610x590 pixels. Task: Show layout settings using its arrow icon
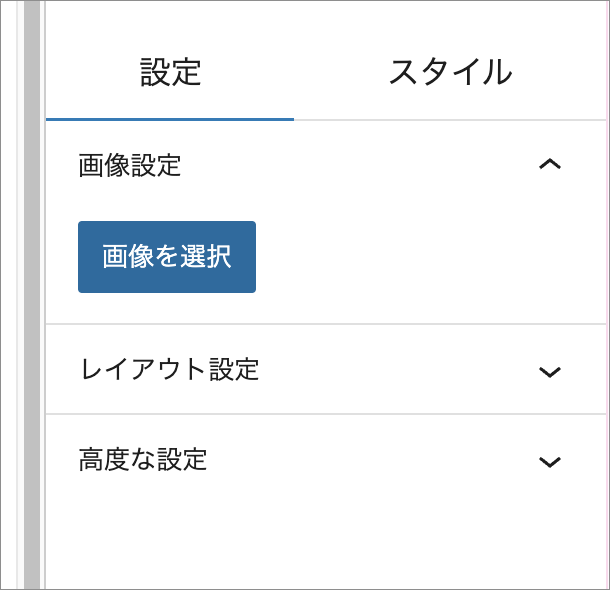(549, 371)
